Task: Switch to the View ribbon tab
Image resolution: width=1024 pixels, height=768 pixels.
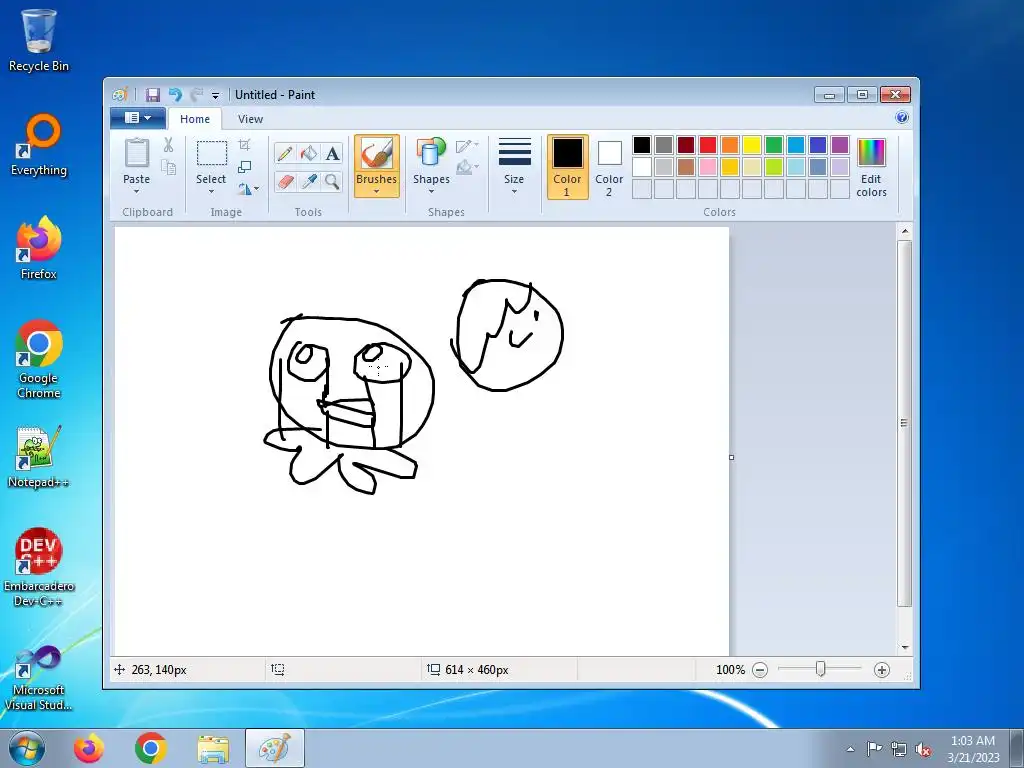Action: (x=250, y=119)
